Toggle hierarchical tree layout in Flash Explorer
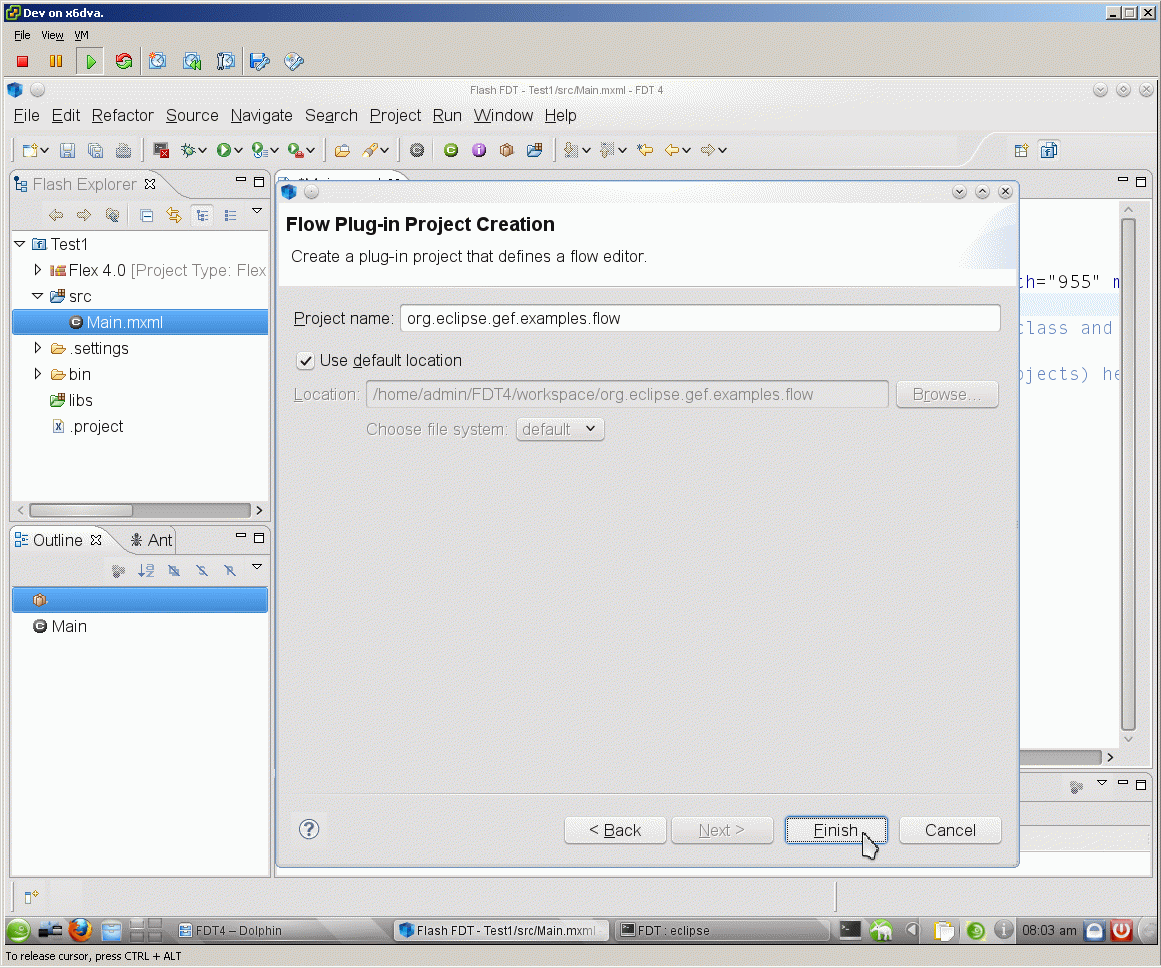 tap(202, 216)
